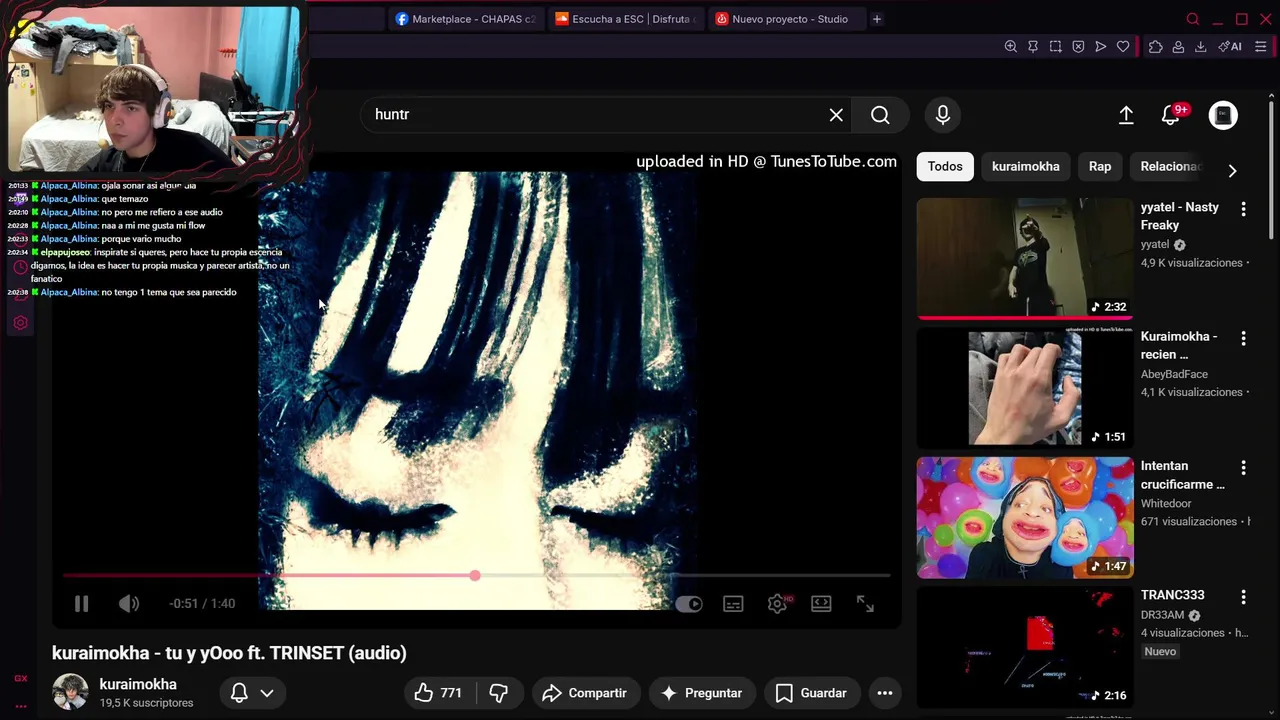The width and height of the screenshot is (1280, 720).
Task: Clear the search text with the X
Action: click(x=836, y=115)
